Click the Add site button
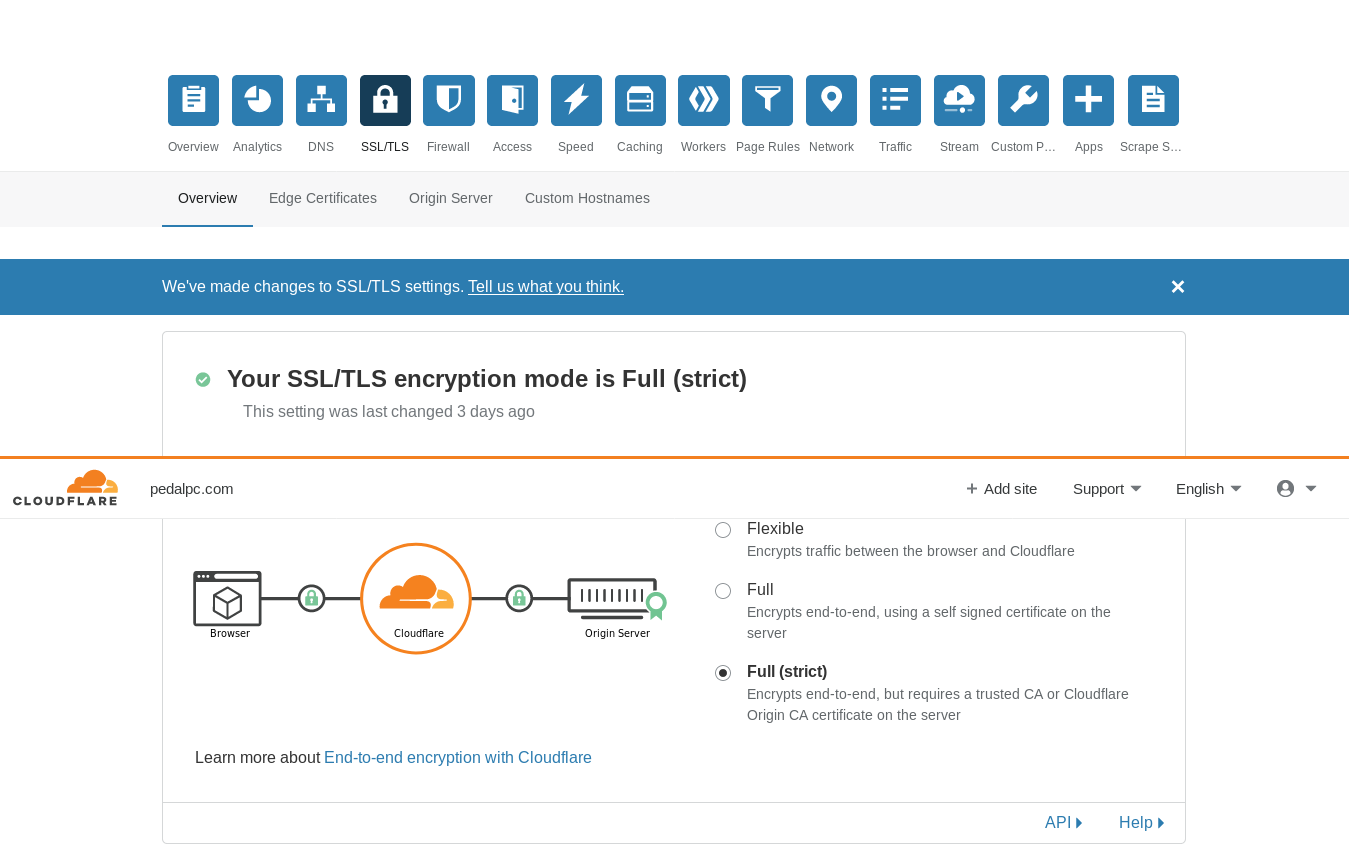Screen dimensions: 1349x863 (1001, 489)
